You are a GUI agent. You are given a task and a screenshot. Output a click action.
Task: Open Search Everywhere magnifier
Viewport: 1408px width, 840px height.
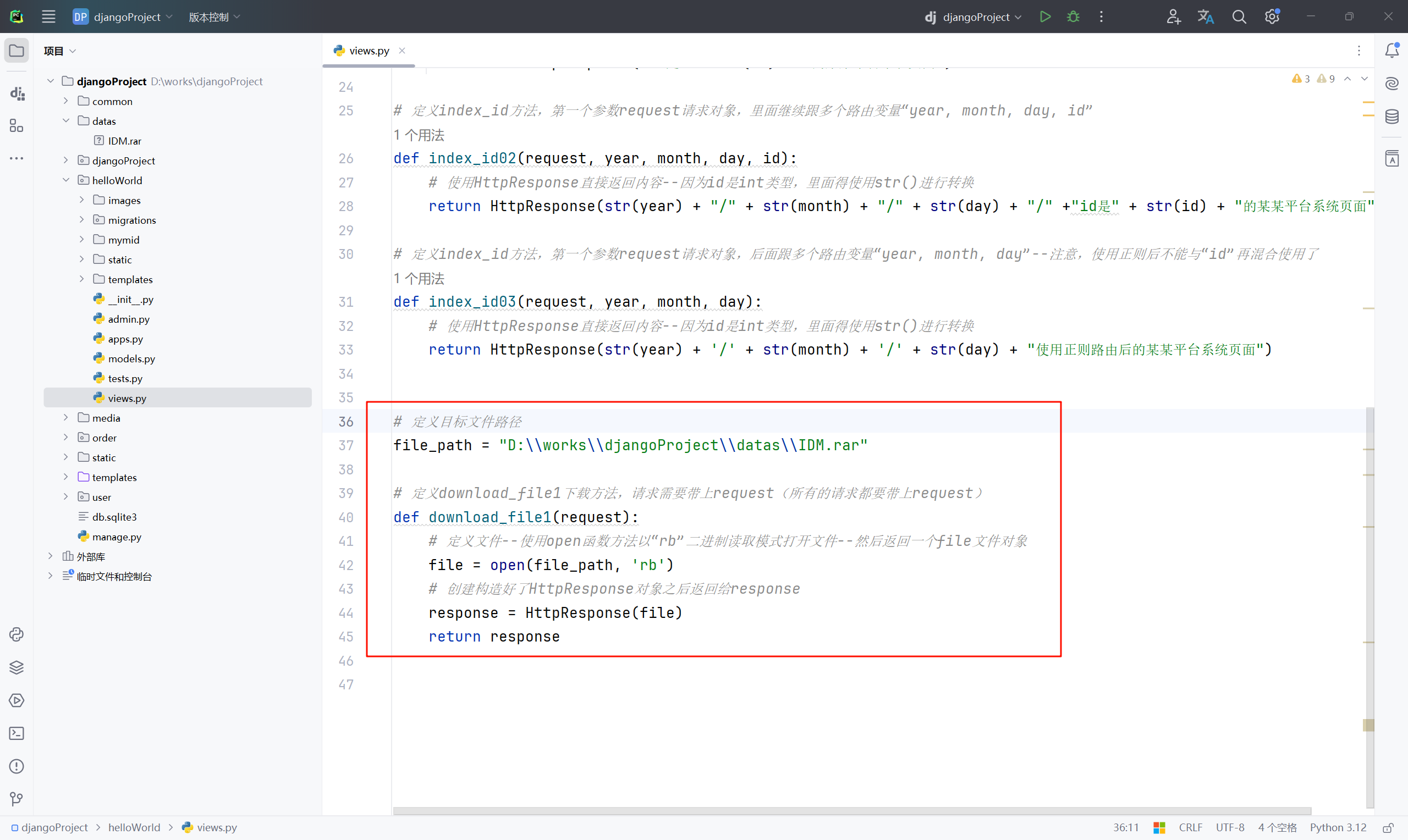point(1239,17)
